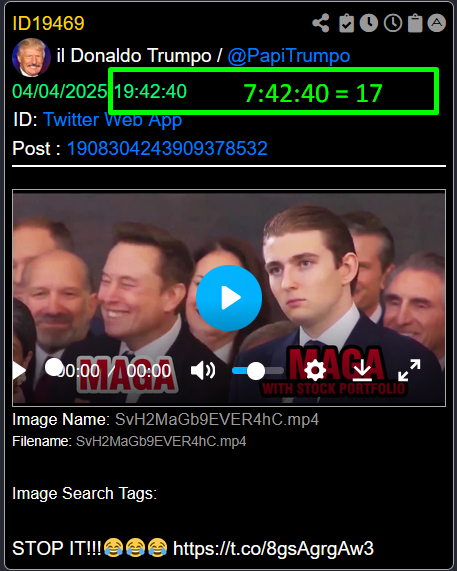The width and height of the screenshot is (457, 571).
Task: Click the video progress scrubber knob
Action: [x=54, y=367]
